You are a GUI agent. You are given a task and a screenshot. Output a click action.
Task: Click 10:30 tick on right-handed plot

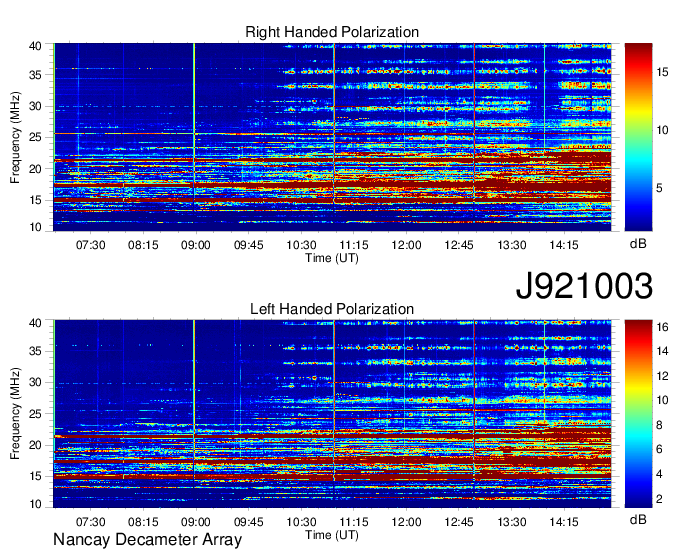(x=301, y=245)
